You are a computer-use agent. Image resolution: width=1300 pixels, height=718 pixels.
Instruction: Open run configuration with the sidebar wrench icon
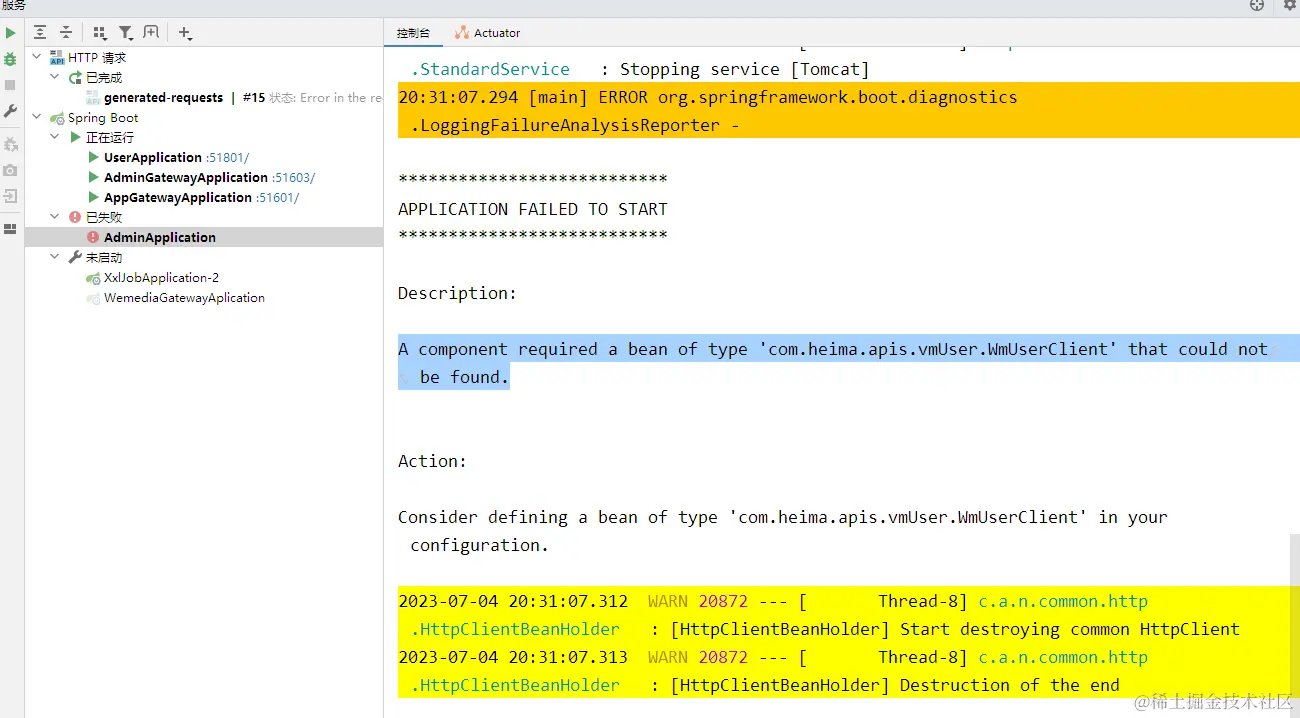[11, 111]
